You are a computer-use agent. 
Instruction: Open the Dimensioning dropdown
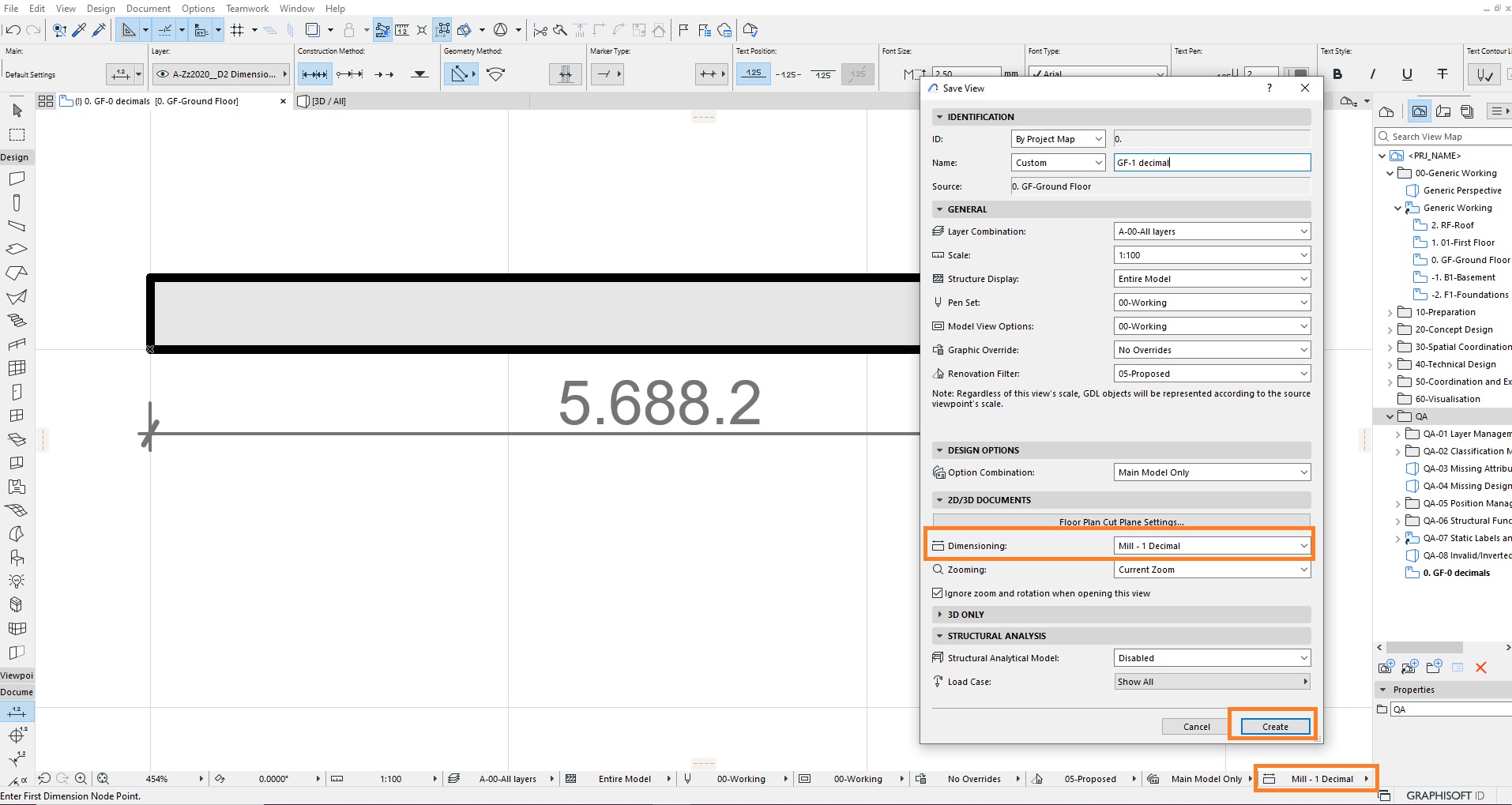[1212, 546]
